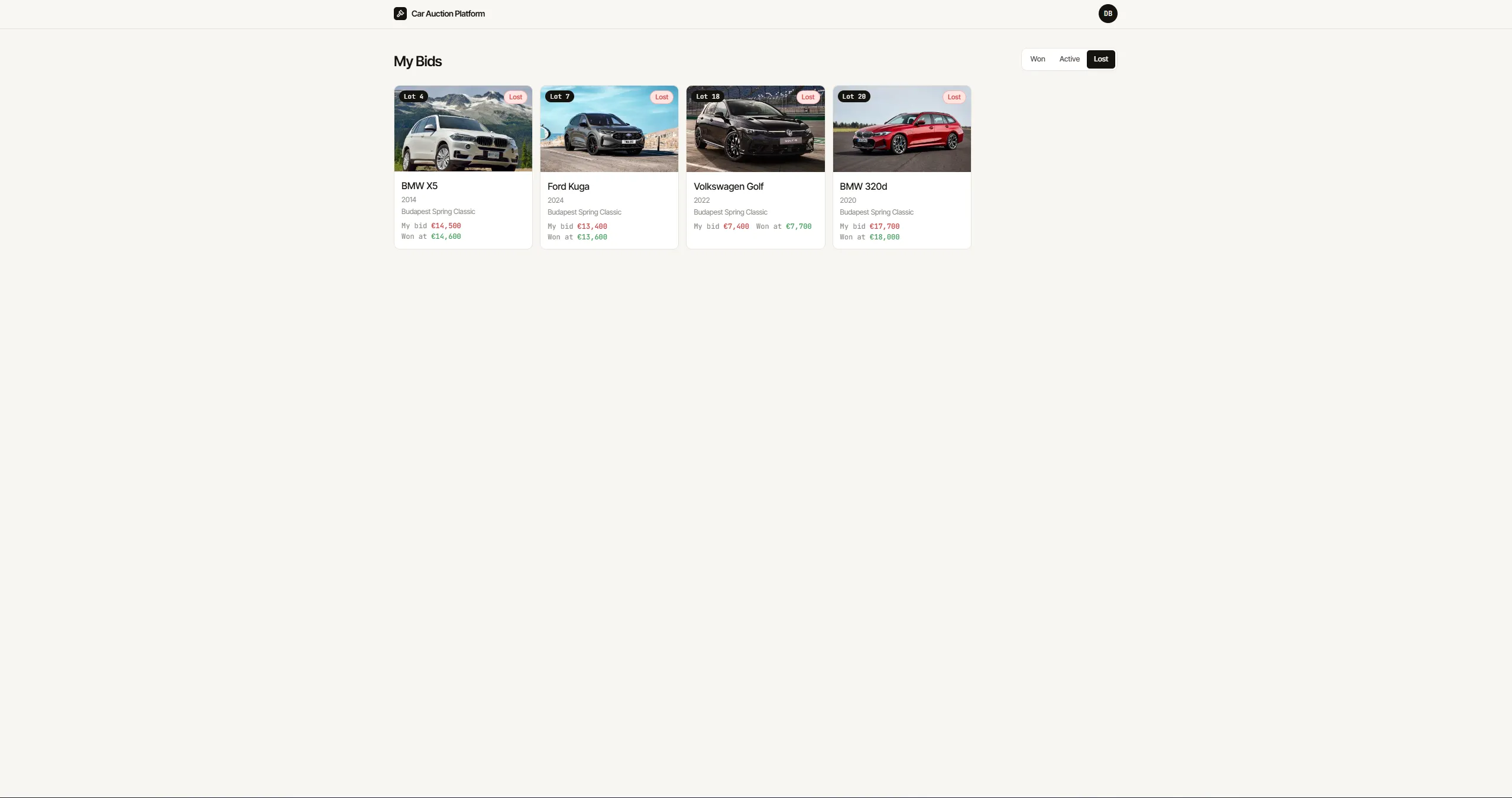
Task: Click the €14,500 bid amount
Action: (446, 226)
